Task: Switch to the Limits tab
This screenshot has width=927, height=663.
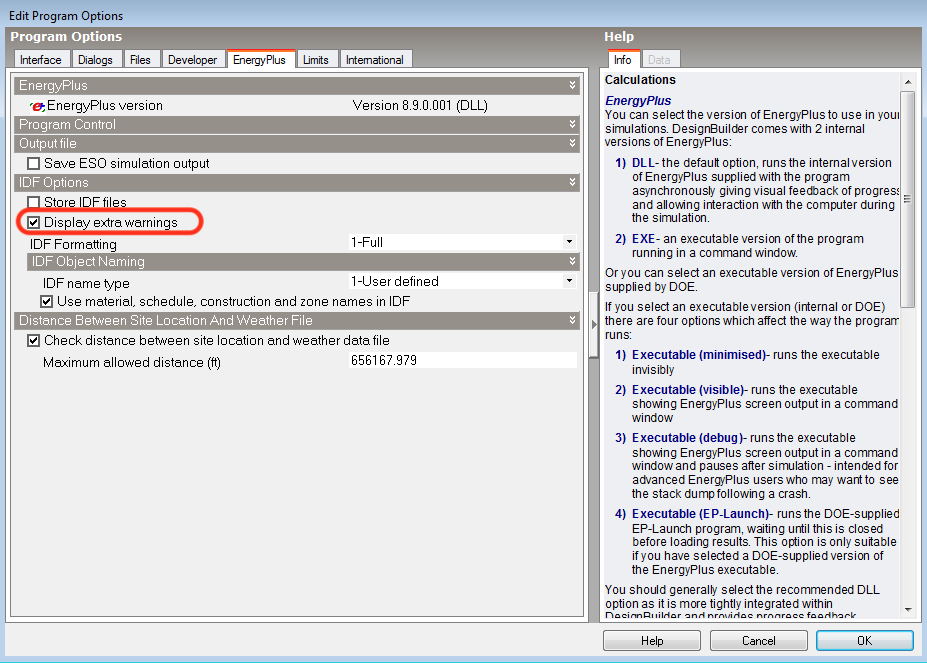Action: pyautogui.click(x=316, y=60)
